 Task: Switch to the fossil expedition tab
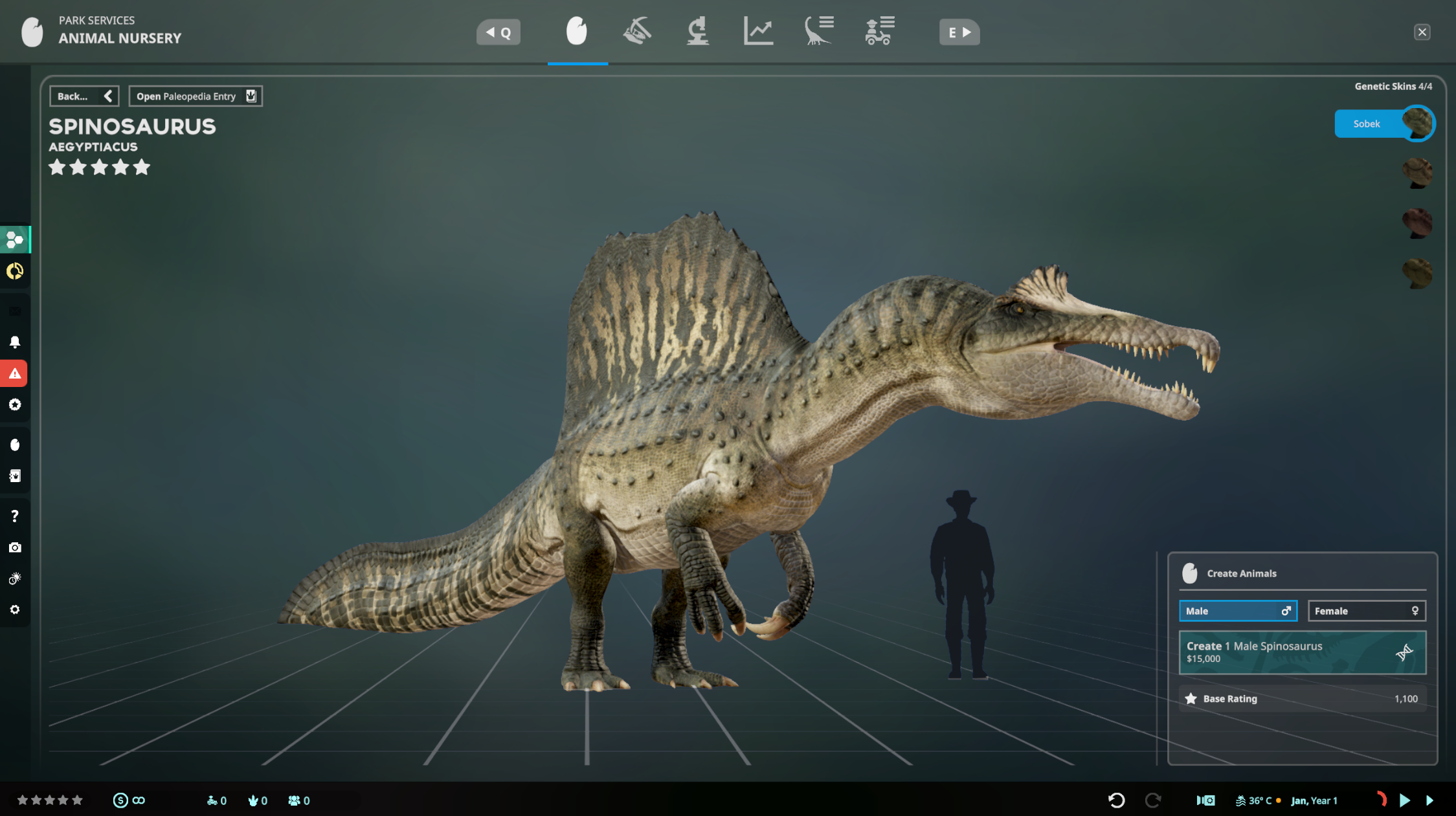click(637, 32)
